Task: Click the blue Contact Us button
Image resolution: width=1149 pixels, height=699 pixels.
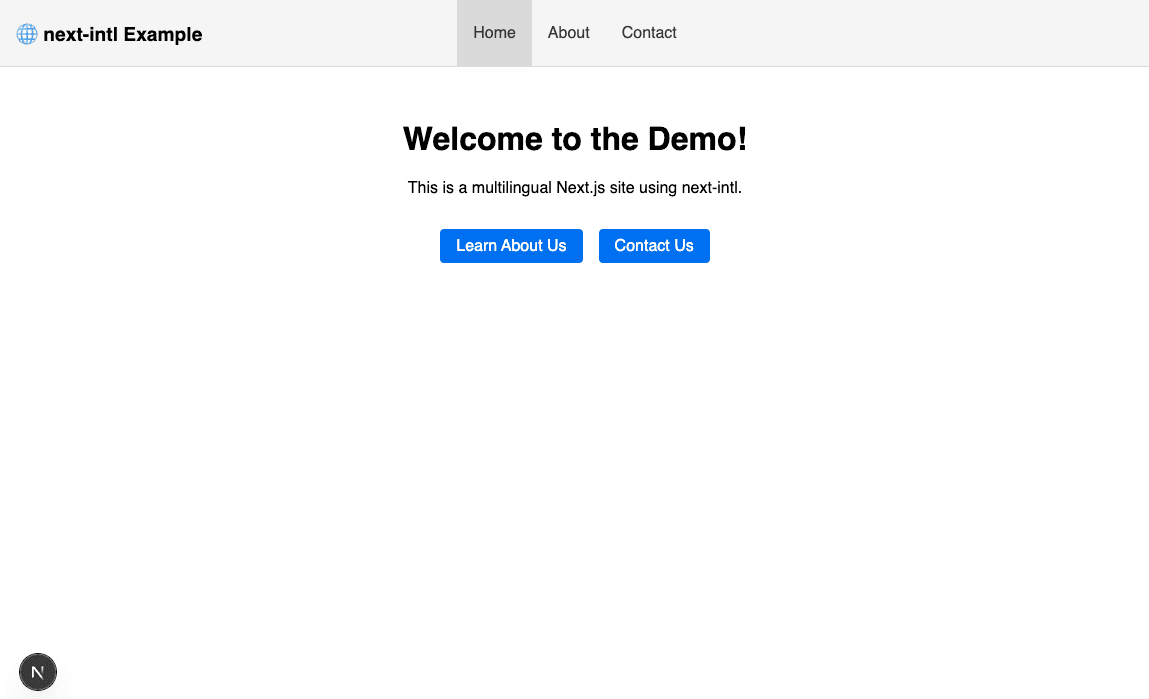Action: point(654,246)
